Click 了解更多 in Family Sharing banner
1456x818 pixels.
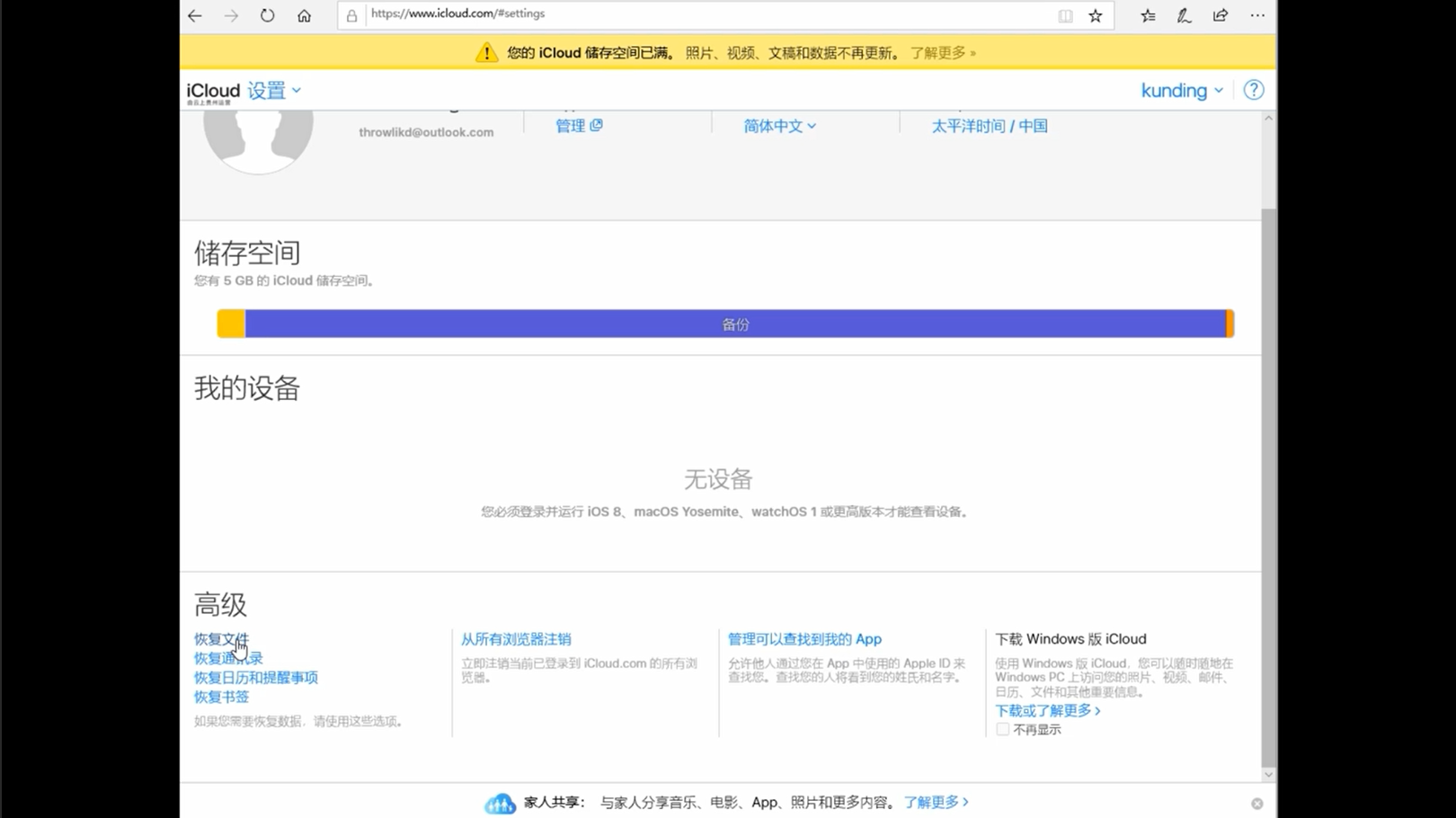click(936, 802)
